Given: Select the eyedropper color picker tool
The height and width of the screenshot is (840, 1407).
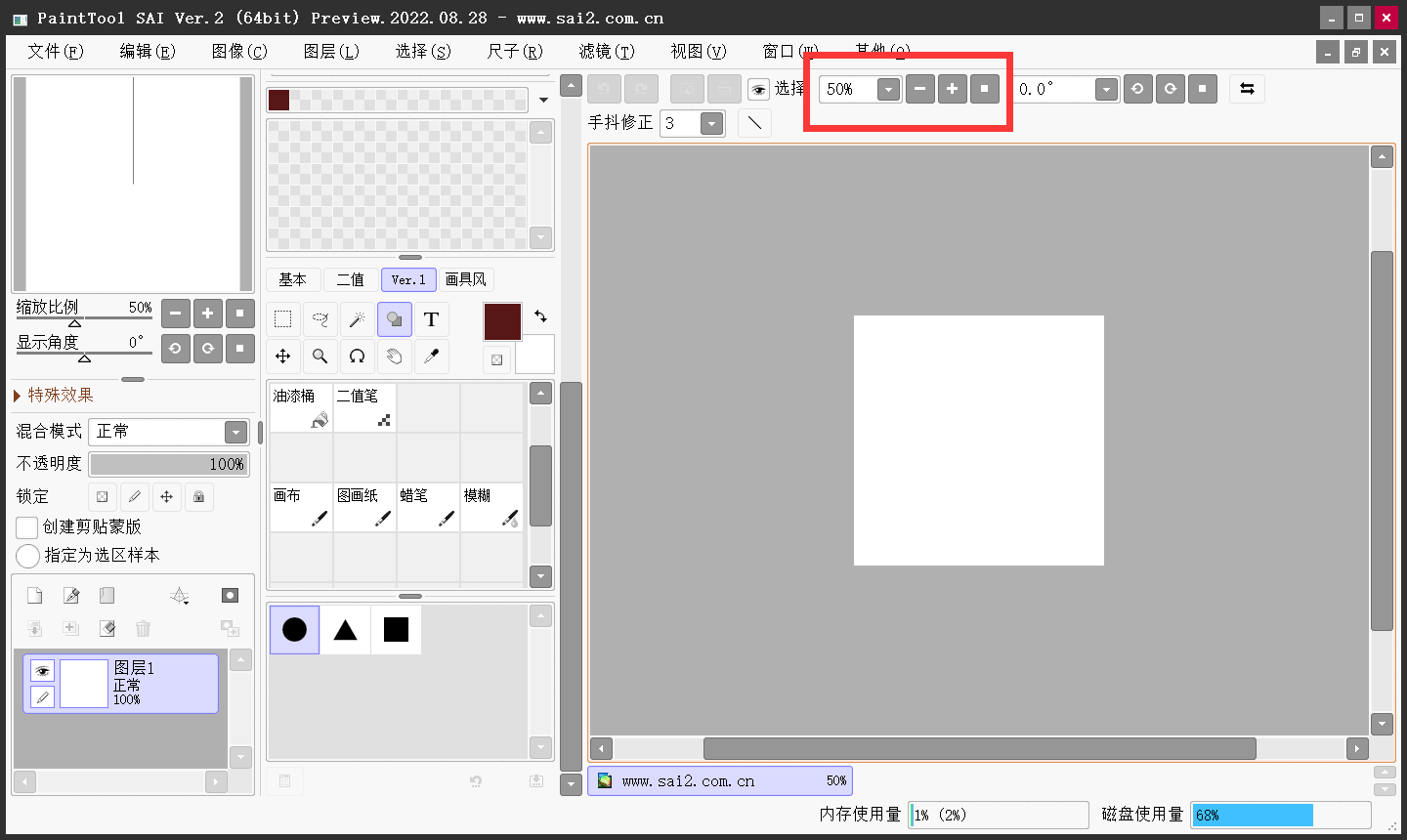Looking at the screenshot, I should (432, 357).
